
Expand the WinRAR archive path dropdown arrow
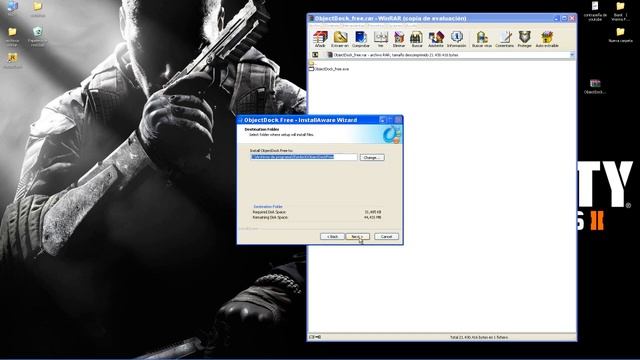tap(572, 55)
